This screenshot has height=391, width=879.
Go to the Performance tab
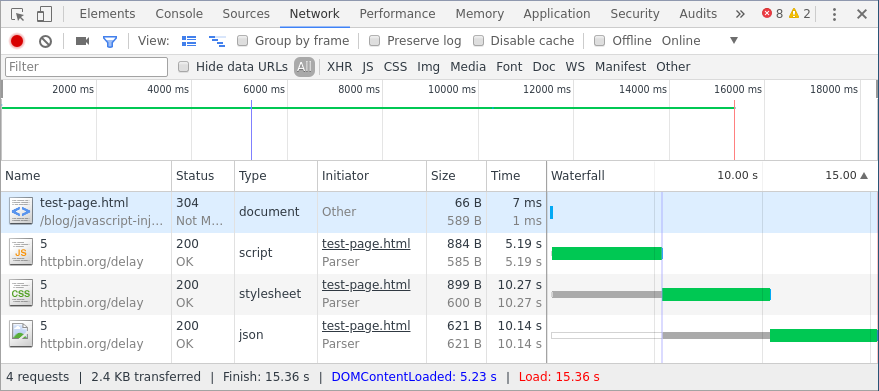pos(397,13)
